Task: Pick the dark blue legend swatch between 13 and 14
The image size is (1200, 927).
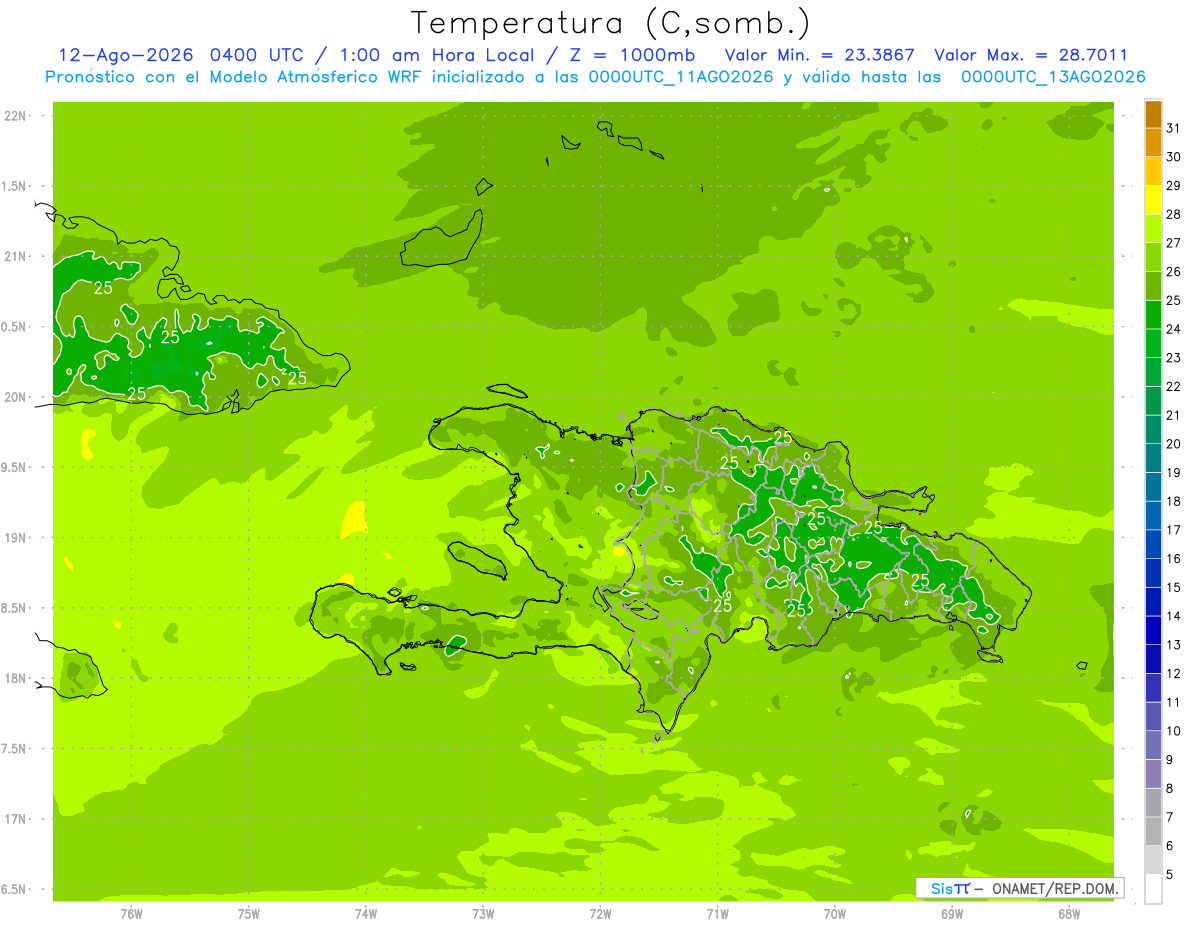Action: (1153, 631)
